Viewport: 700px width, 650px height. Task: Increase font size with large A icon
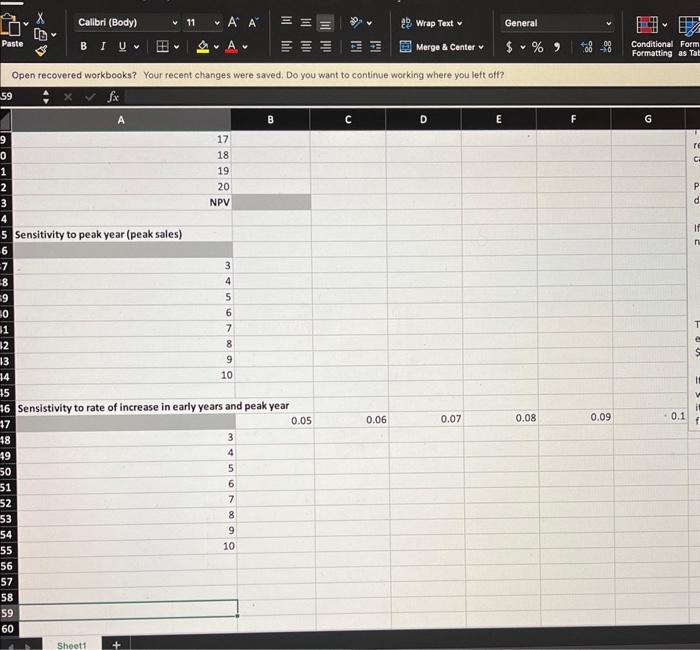click(x=233, y=22)
